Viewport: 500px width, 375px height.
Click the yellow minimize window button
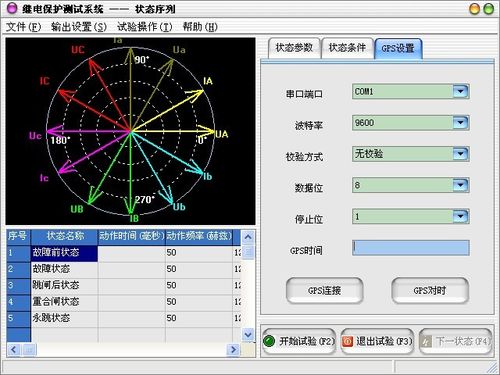pos(474,9)
